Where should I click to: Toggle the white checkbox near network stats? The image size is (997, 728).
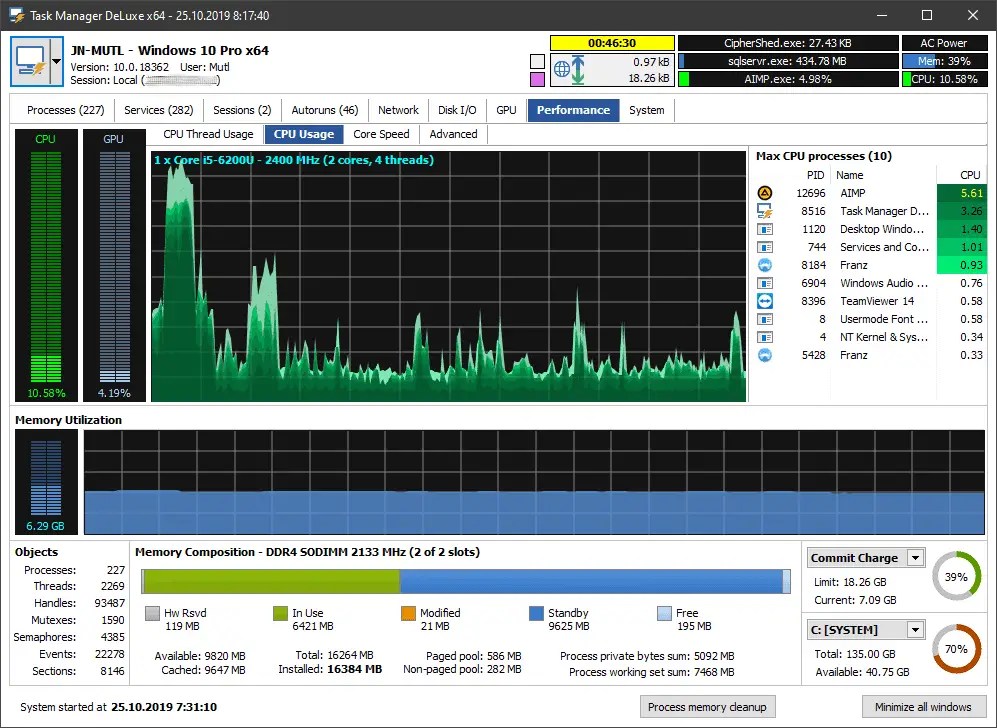pos(536,60)
